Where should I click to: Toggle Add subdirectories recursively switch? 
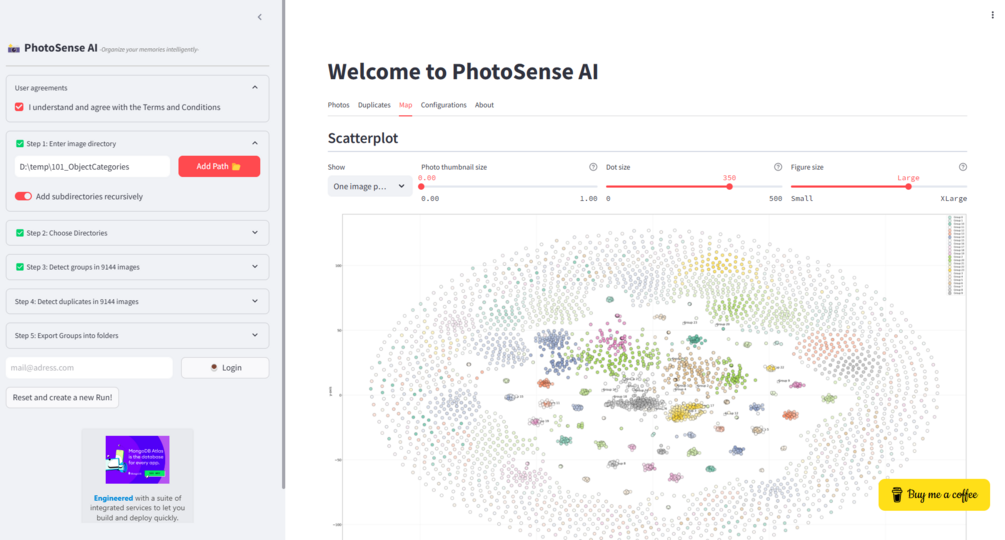coord(23,196)
